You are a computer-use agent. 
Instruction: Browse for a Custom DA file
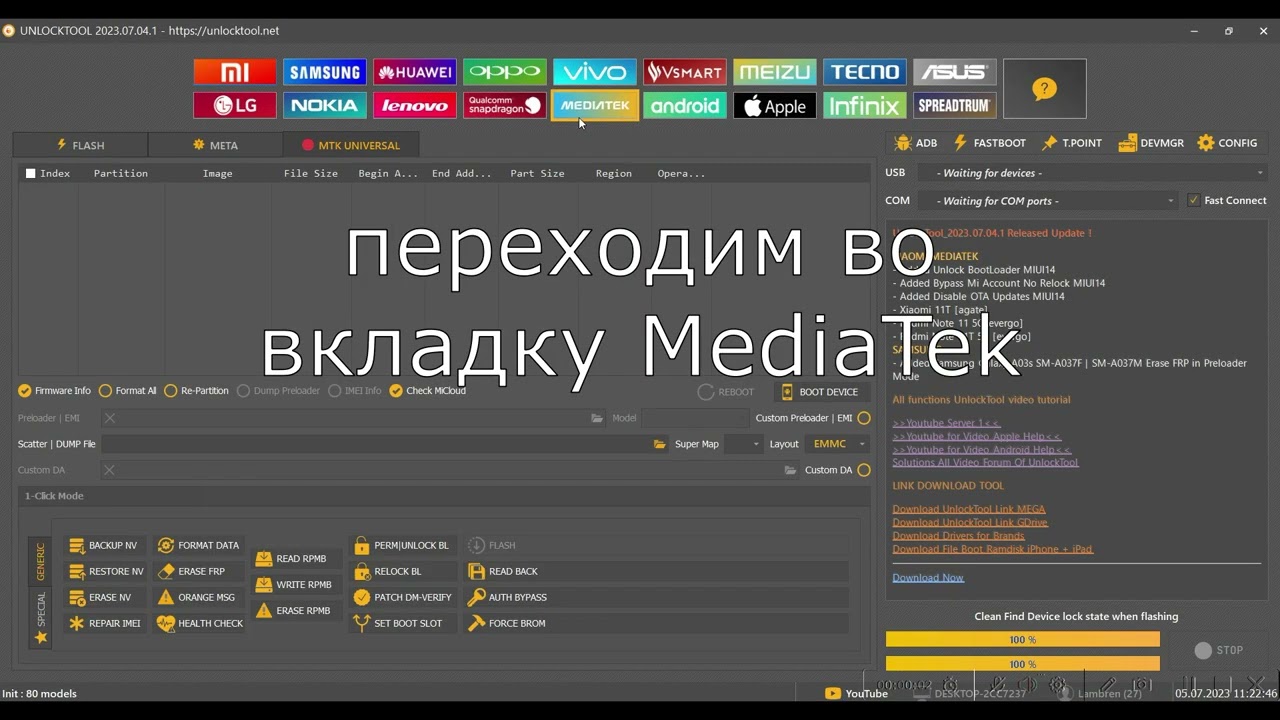click(x=790, y=470)
